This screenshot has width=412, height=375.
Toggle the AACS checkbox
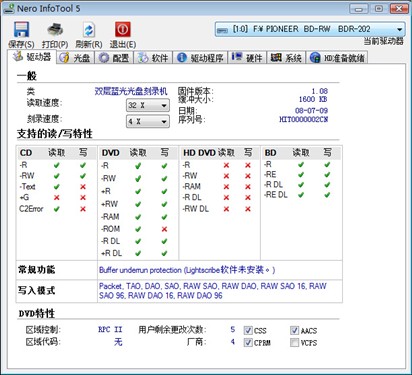(x=294, y=331)
